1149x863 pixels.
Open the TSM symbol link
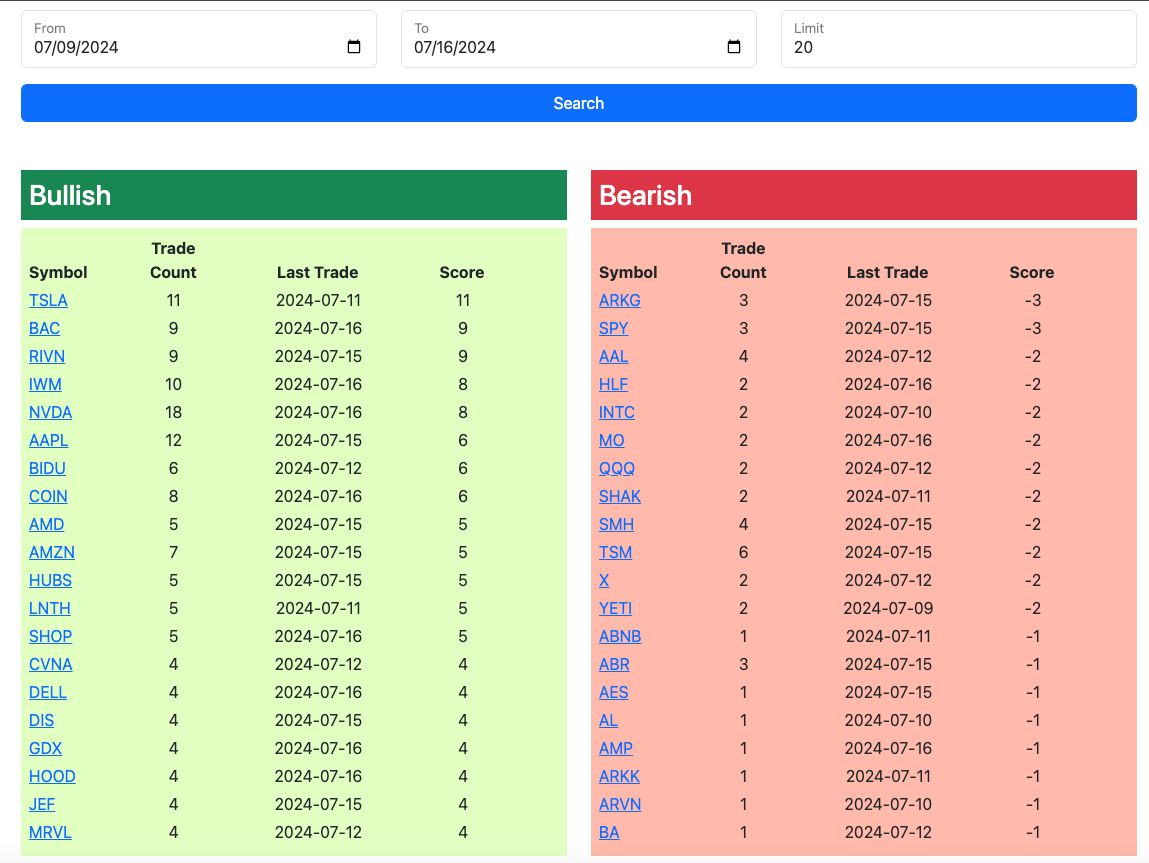(x=616, y=552)
